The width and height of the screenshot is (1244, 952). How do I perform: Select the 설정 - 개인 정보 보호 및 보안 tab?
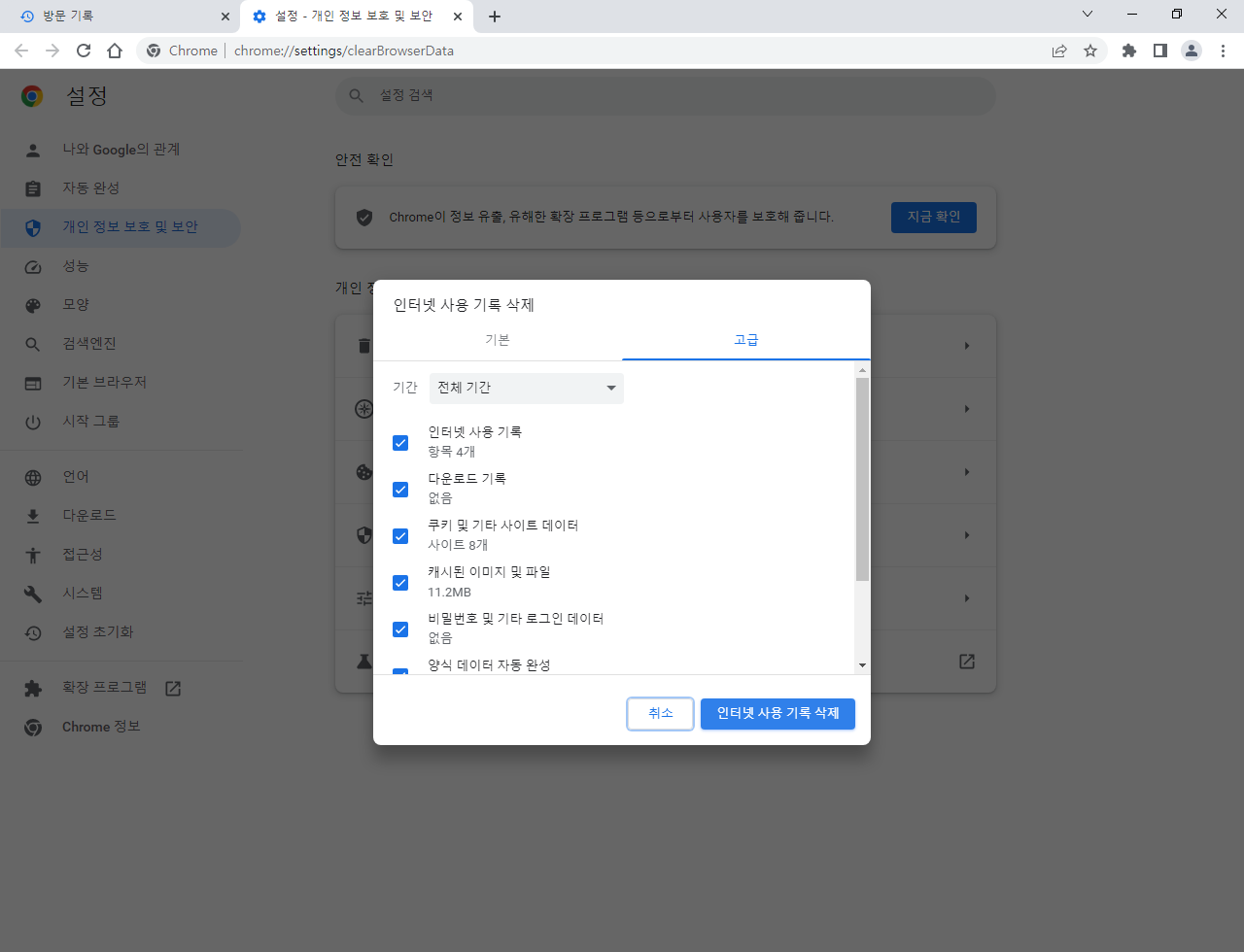click(x=355, y=17)
